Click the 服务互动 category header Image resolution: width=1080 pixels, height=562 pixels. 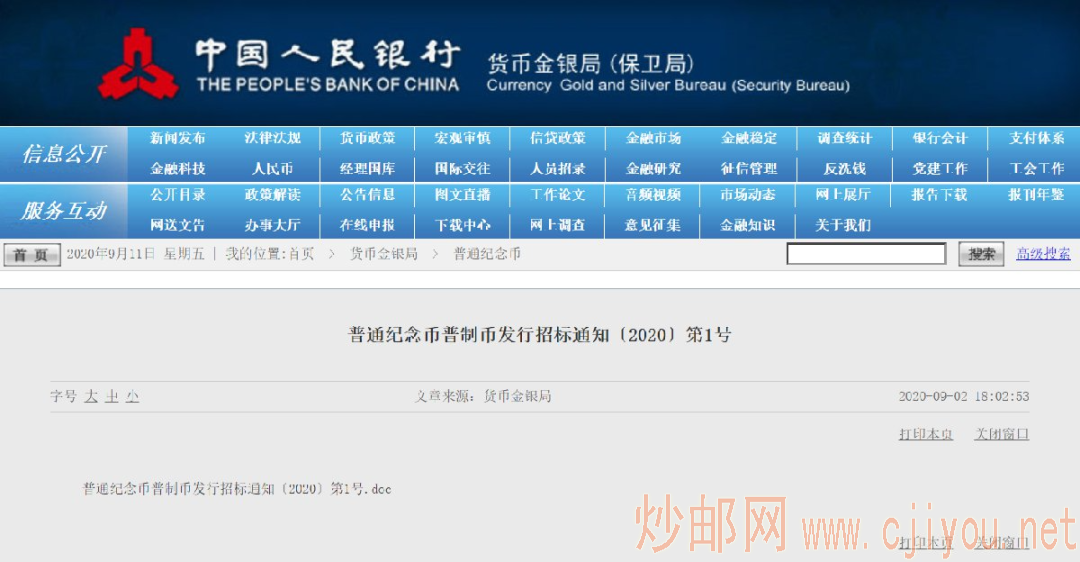pos(64,211)
